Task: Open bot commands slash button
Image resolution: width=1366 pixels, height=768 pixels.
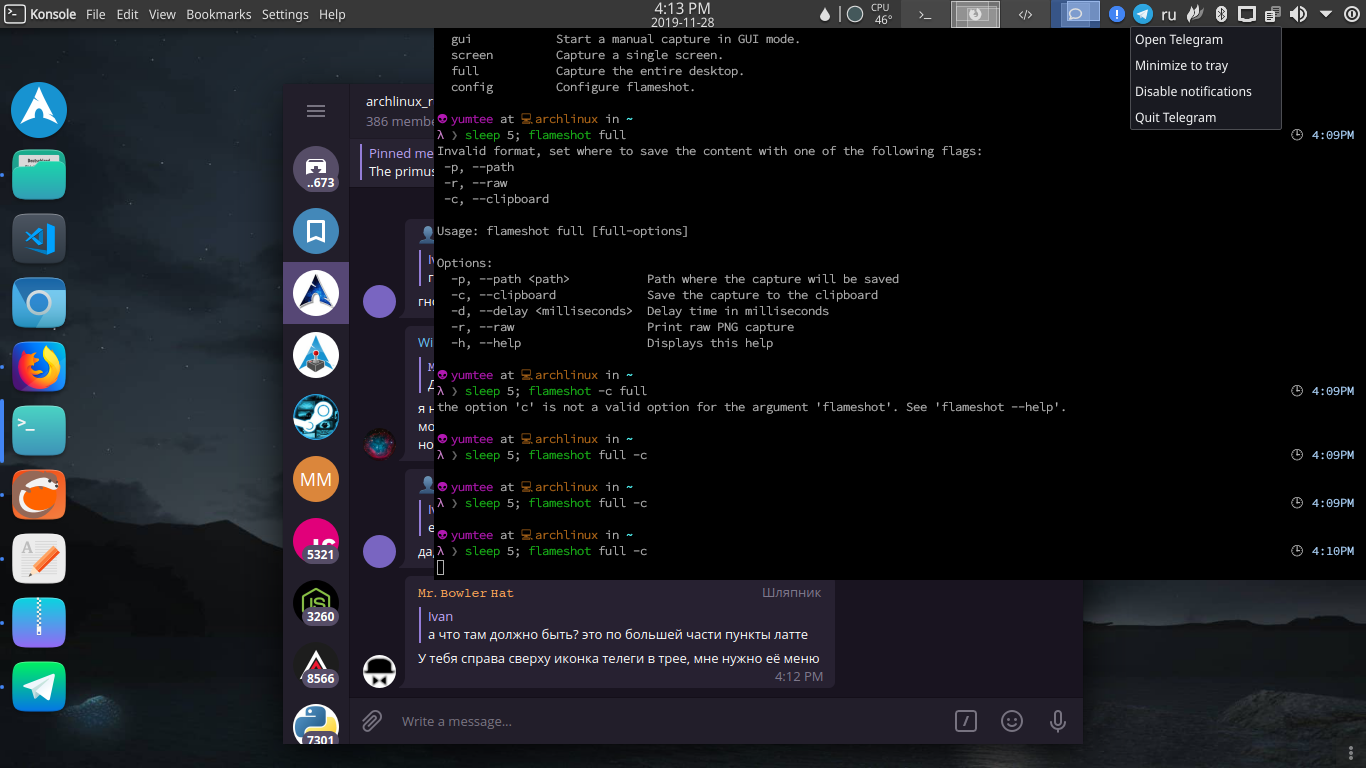Action: (x=965, y=721)
